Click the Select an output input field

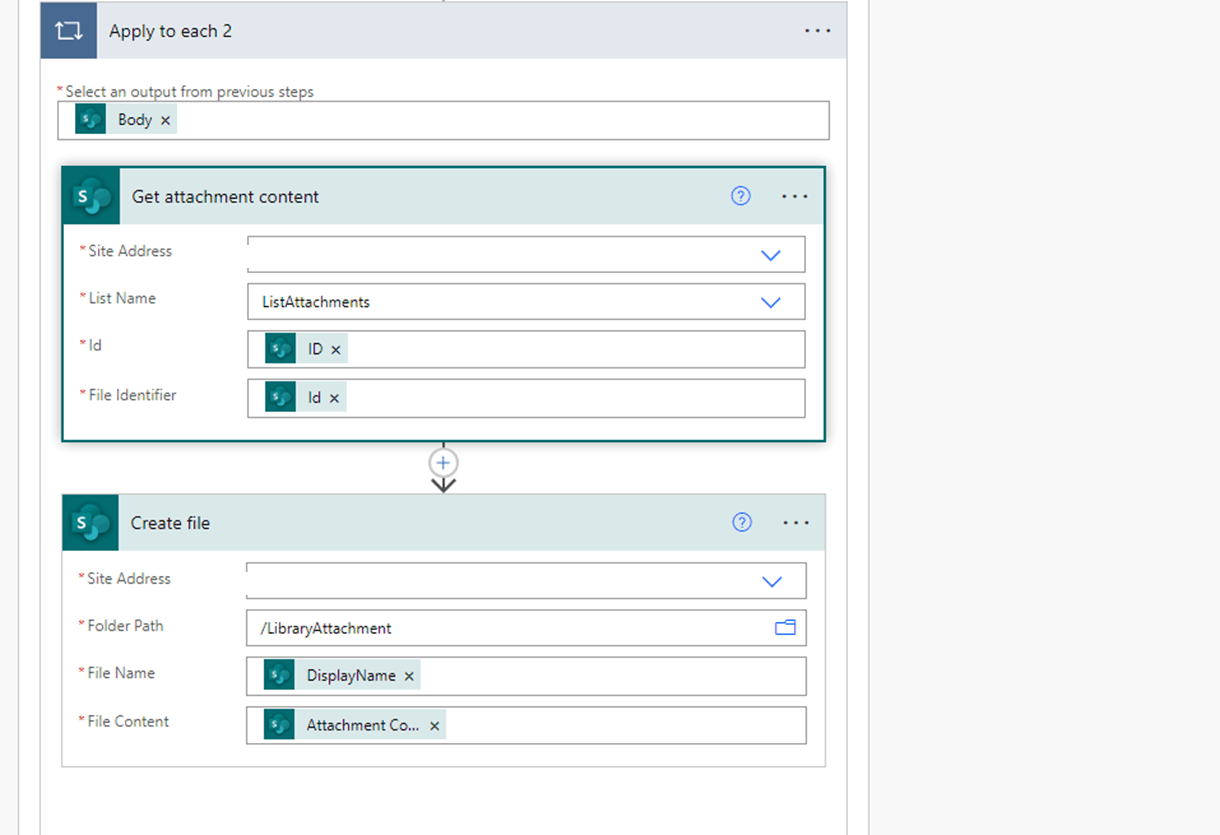[444, 120]
